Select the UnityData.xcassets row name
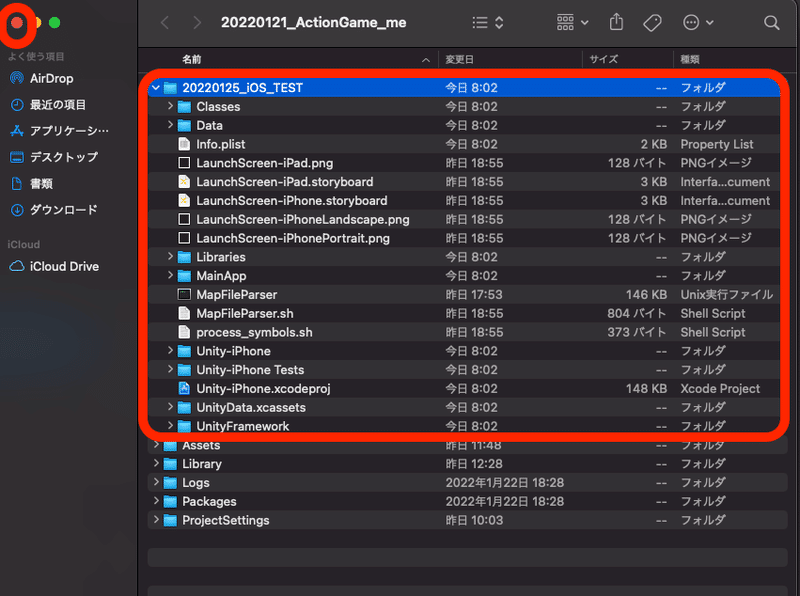800x596 pixels. (251, 408)
